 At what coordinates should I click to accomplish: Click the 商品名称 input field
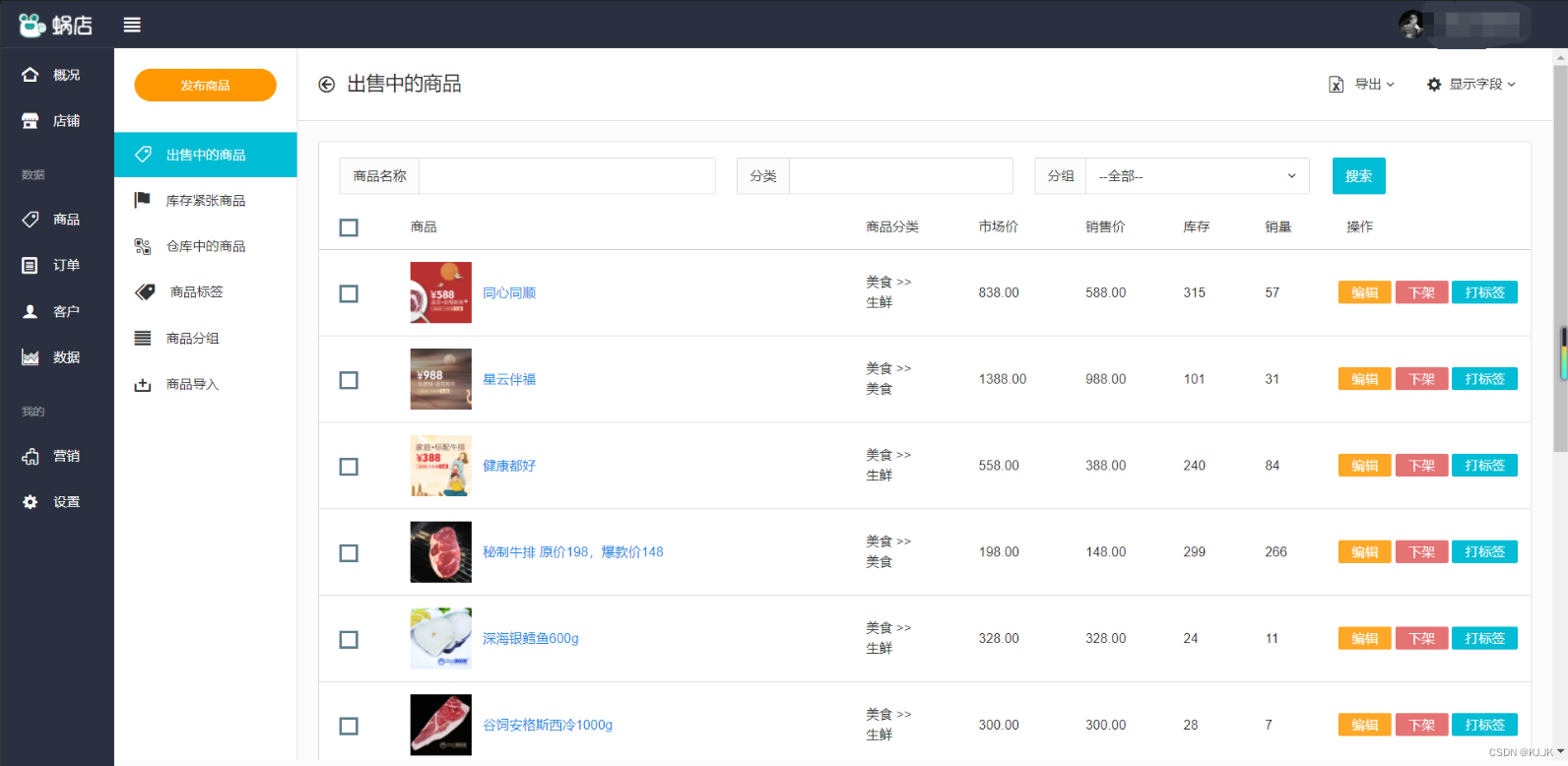[567, 176]
